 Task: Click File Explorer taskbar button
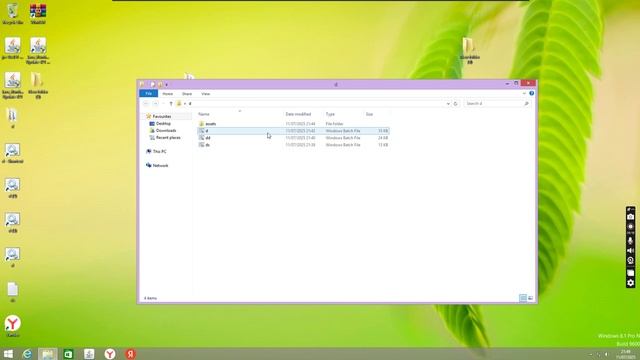(48, 354)
